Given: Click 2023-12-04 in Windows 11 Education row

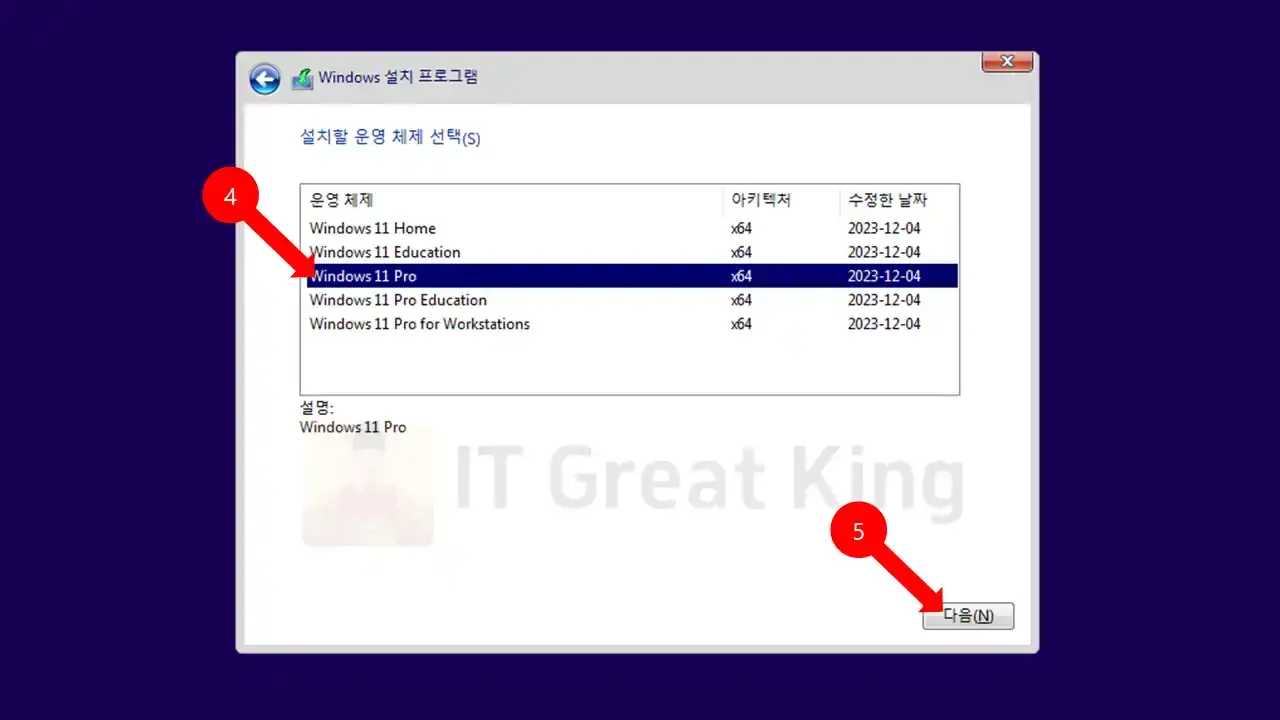Looking at the screenshot, I should 884,252.
